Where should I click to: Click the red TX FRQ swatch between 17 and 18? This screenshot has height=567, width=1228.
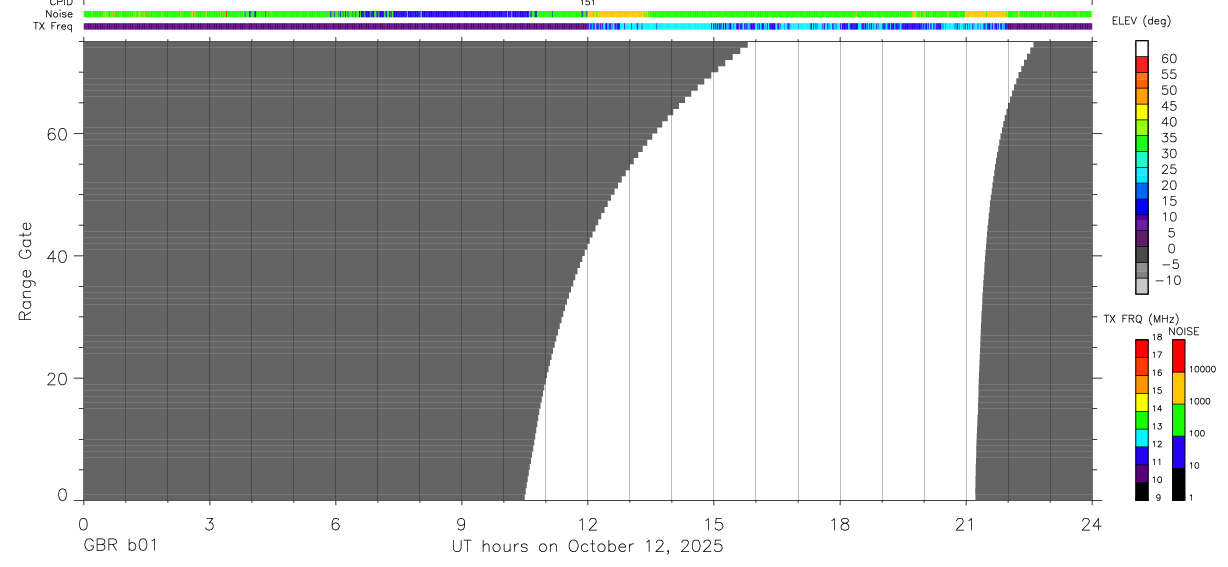[1142, 349]
